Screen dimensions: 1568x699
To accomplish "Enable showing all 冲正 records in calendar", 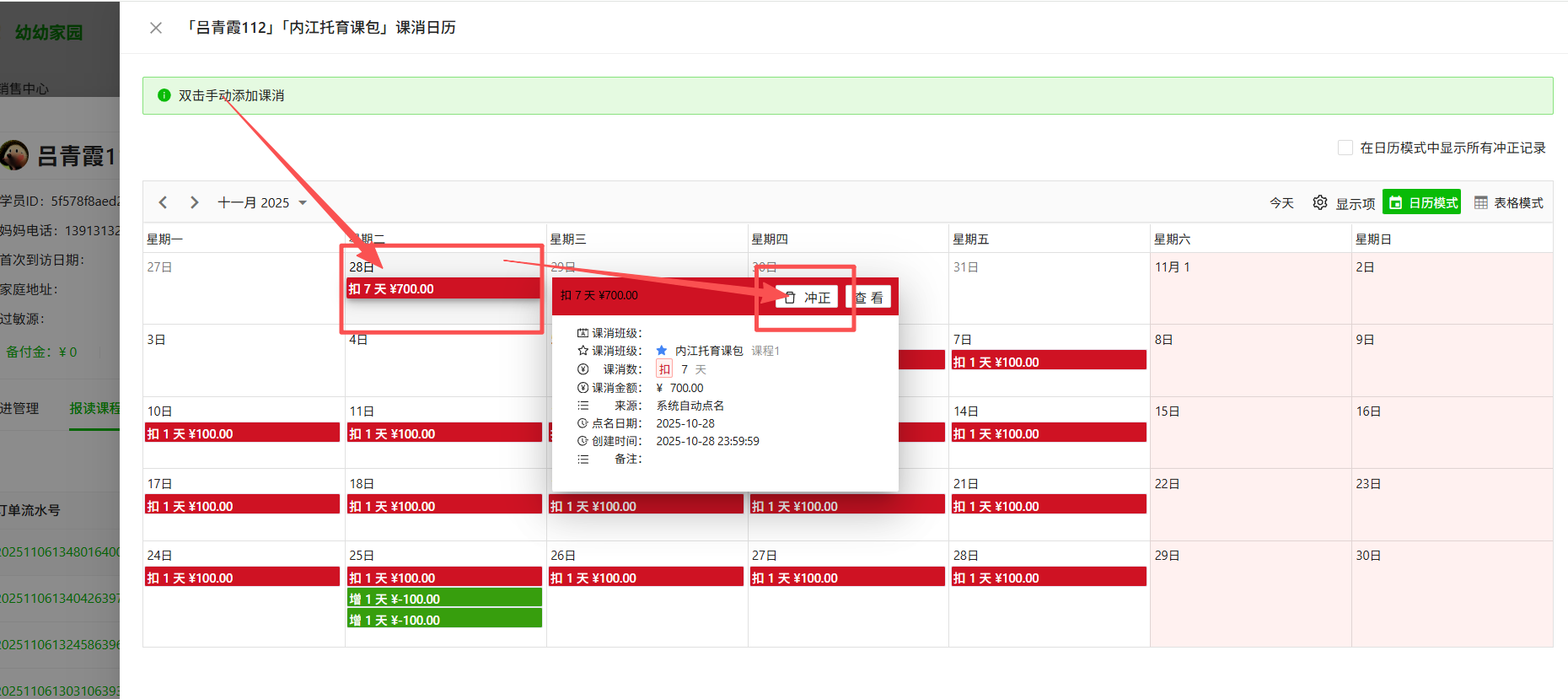I will tap(1345, 148).
